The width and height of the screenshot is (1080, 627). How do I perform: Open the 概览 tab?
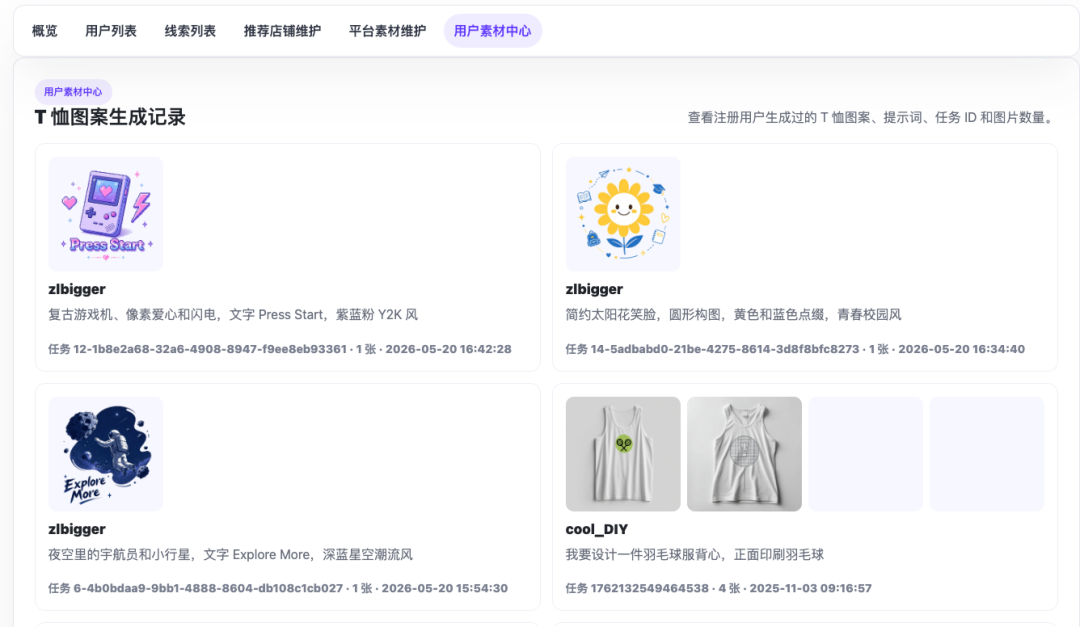click(x=45, y=31)
